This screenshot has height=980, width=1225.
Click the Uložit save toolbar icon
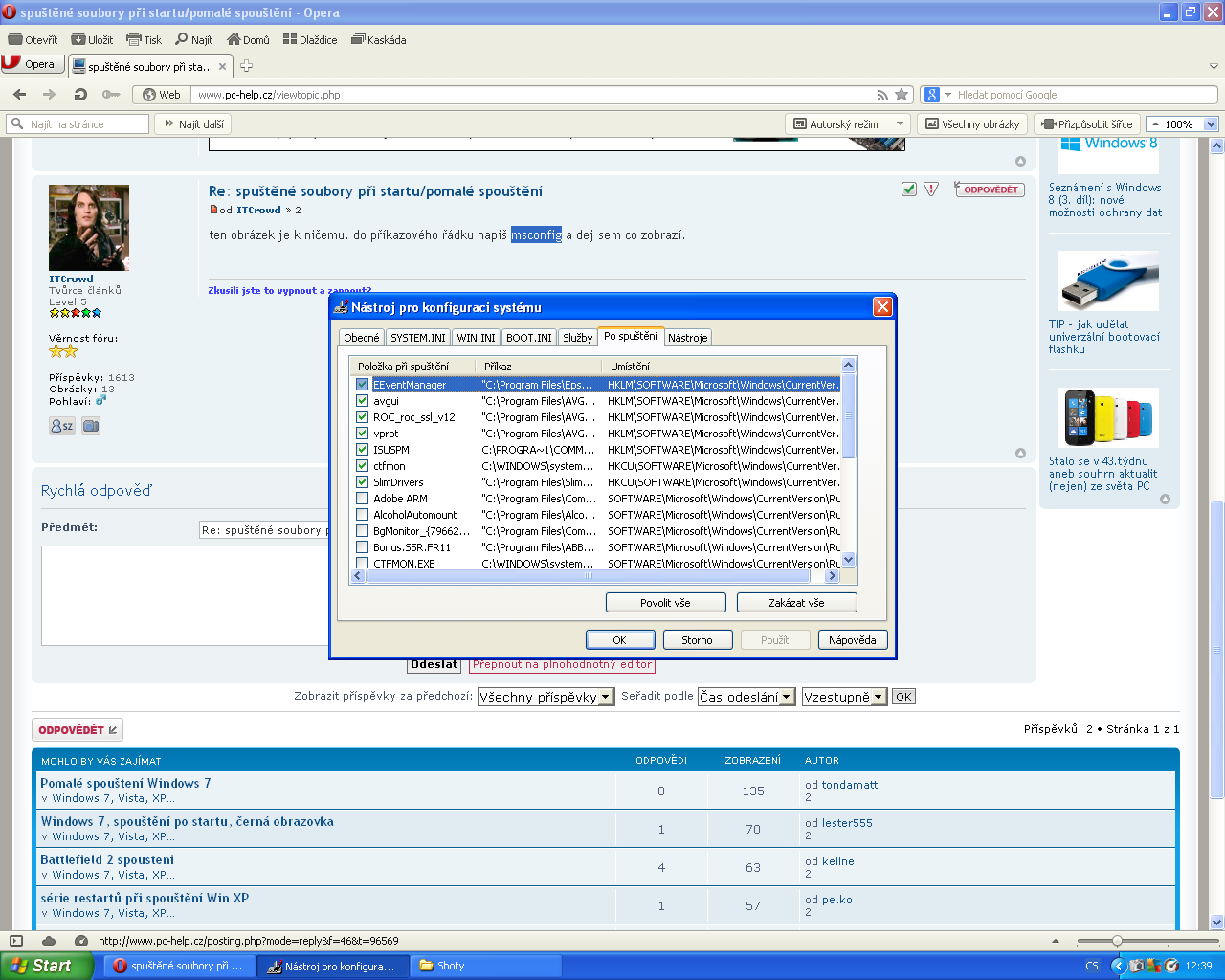(78, 40)
